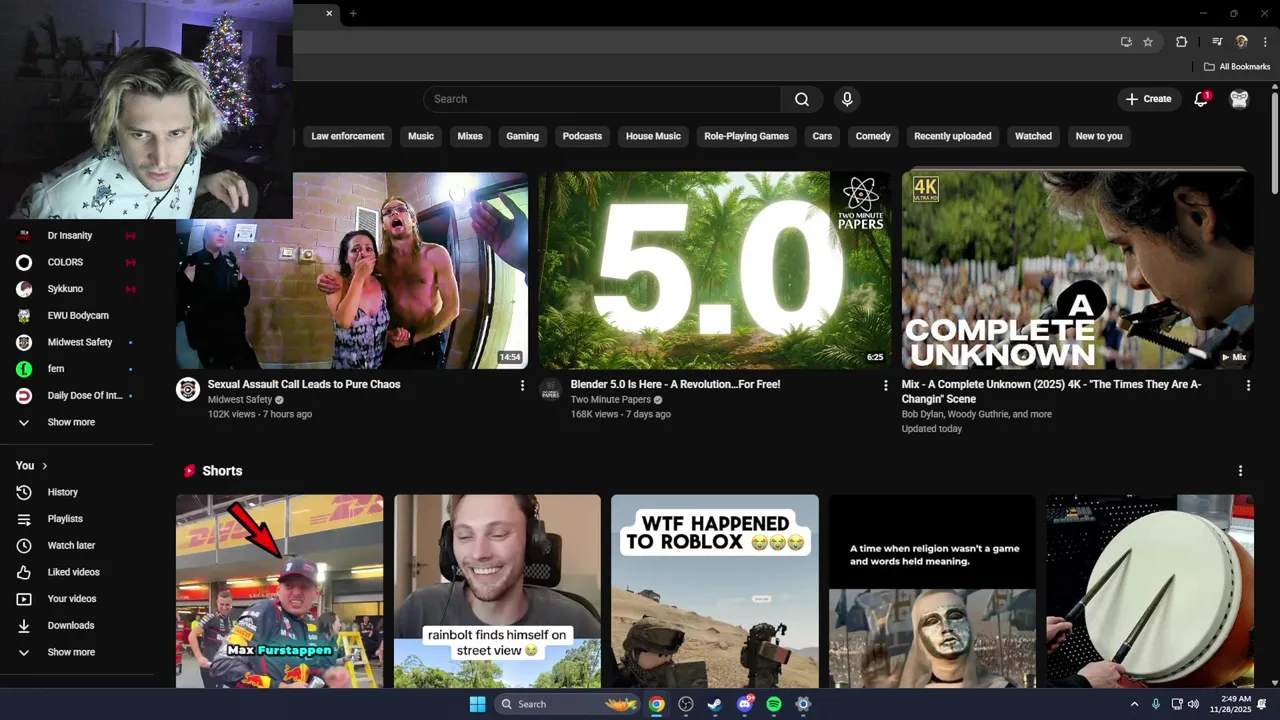Open Windows Start menu
The width and height of the screenshot is (1280, 720).
(x=477, y=704)
